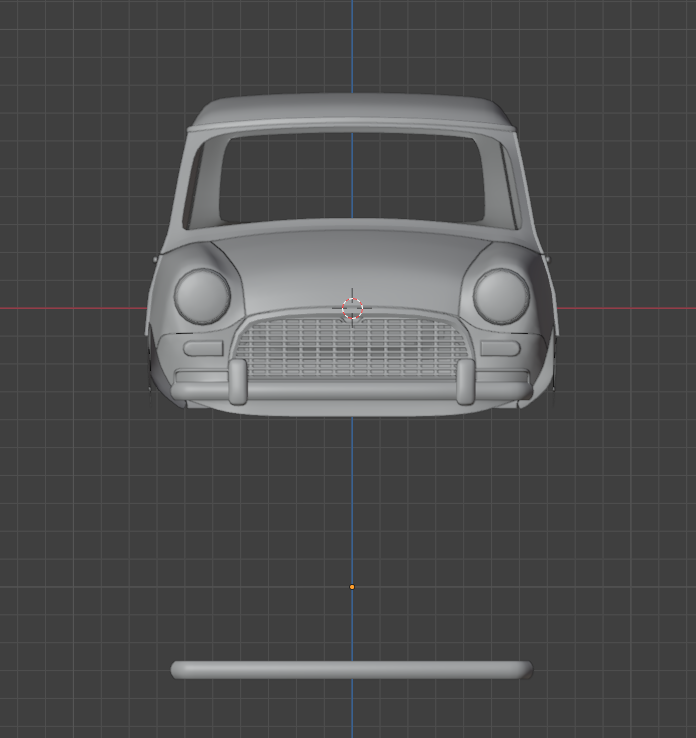Click the blue Z axis line above the car
This screenshot has width=696, height=738.
pos(352,45)
